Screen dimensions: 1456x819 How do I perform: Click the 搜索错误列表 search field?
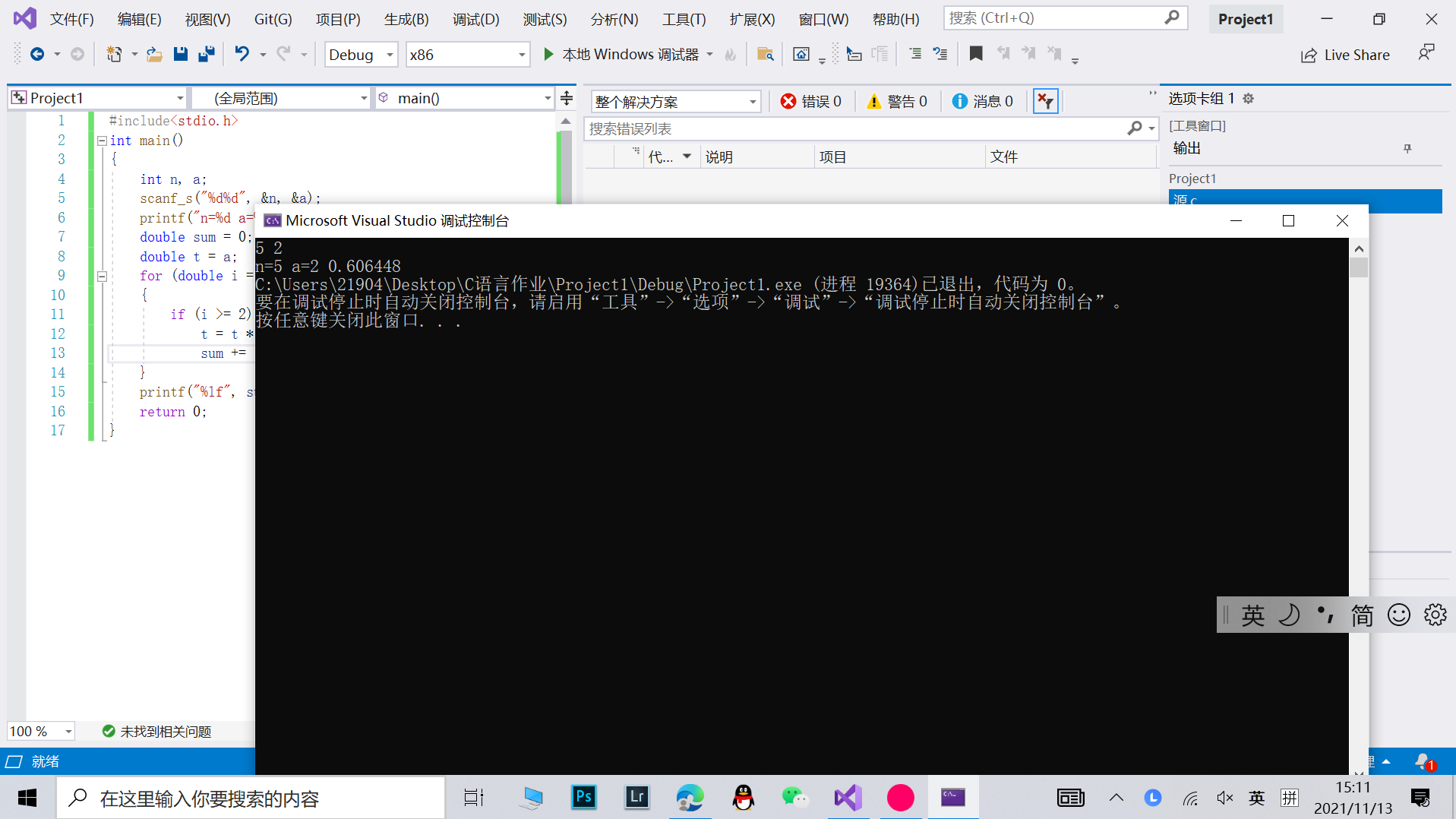[871, 128]
